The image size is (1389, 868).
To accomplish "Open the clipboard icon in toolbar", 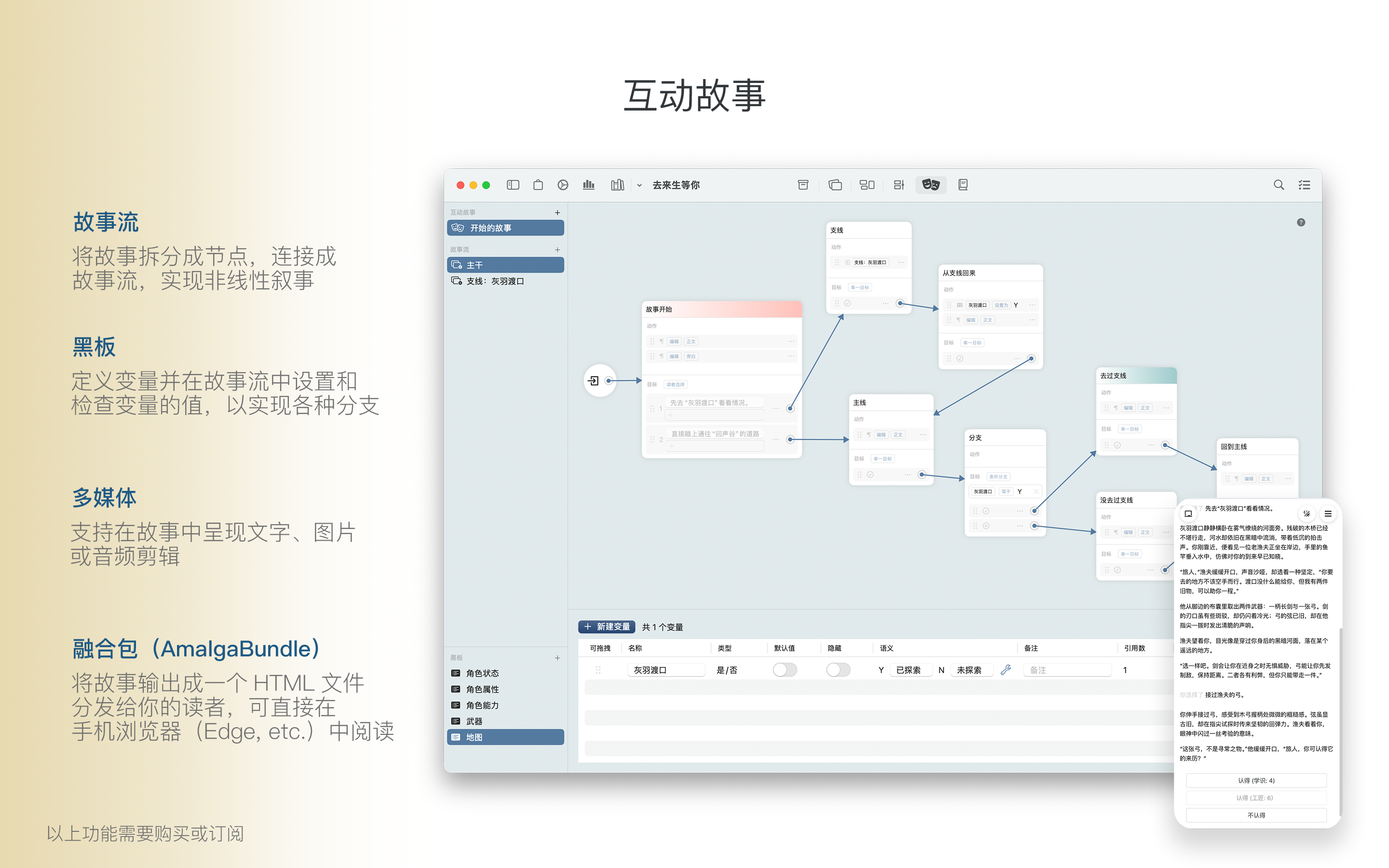I will tap(538, 185).
